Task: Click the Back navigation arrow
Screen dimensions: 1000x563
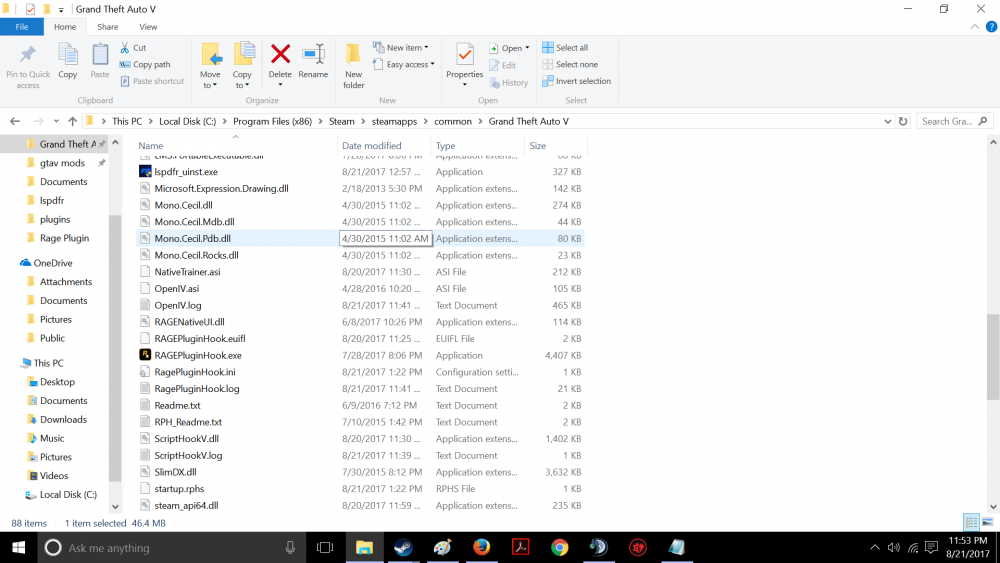Action: pyautogui.click(x=15, y=121)
